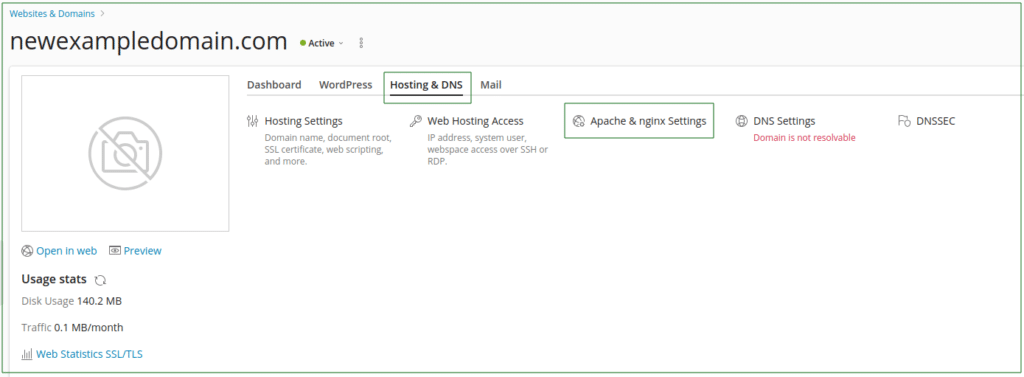The width and height of the screenshot is (1024, 377).
Task: Open DNS Settings
Action: pos(784,121)
